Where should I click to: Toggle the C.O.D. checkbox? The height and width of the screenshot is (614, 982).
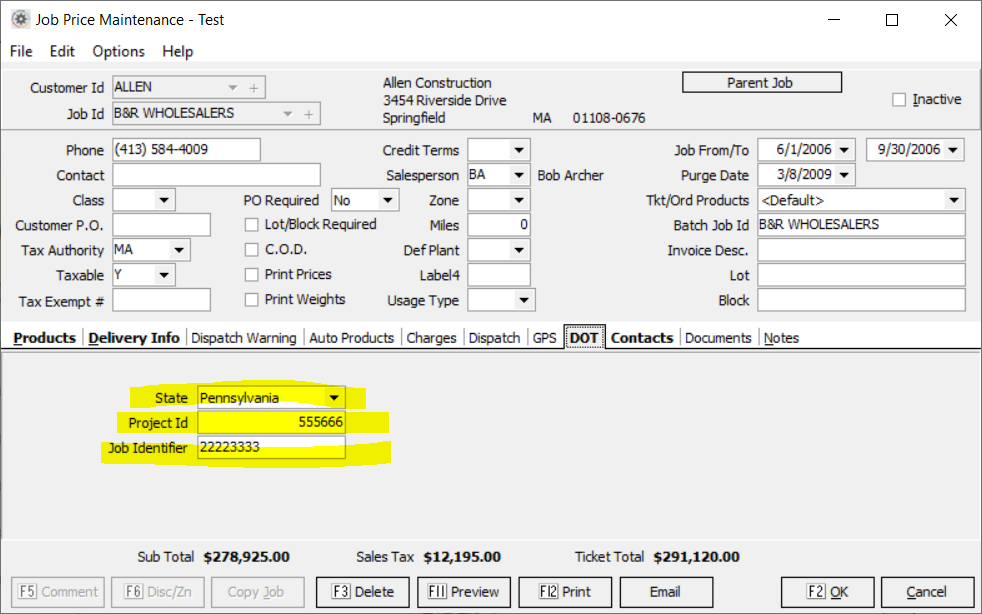point(252,250)
